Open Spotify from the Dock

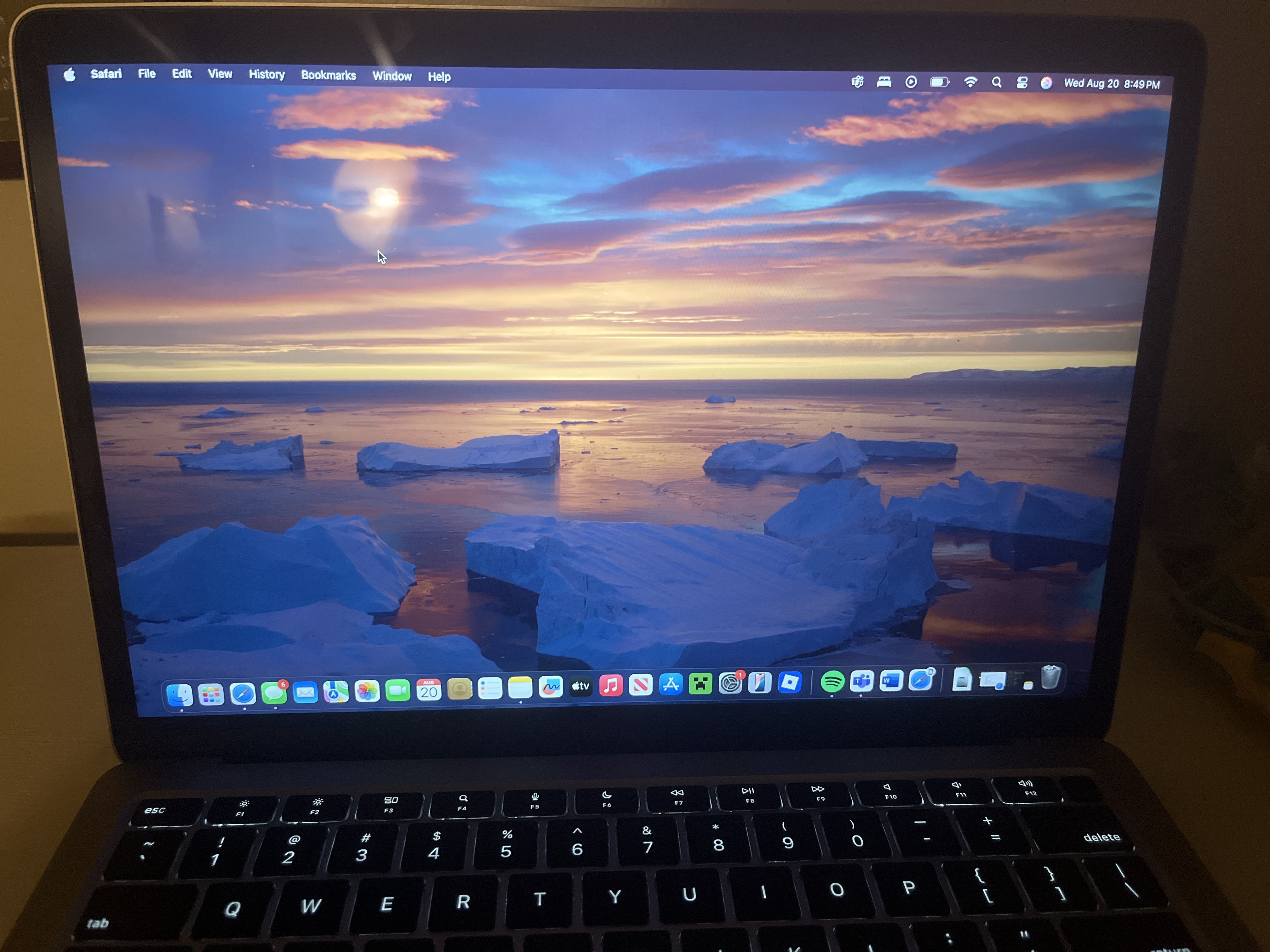click(832, 683)
